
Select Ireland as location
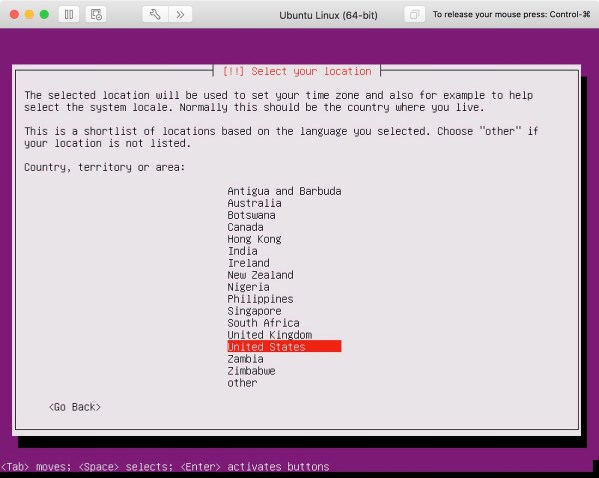click(249, 263)
